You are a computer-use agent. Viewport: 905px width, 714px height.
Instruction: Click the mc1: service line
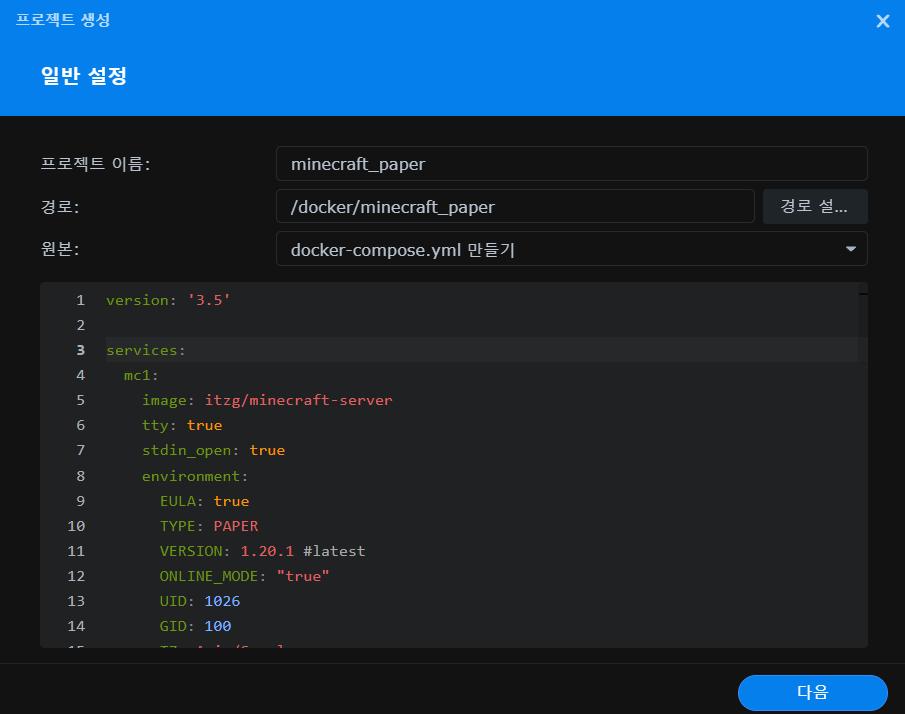[x=141, y=375]
